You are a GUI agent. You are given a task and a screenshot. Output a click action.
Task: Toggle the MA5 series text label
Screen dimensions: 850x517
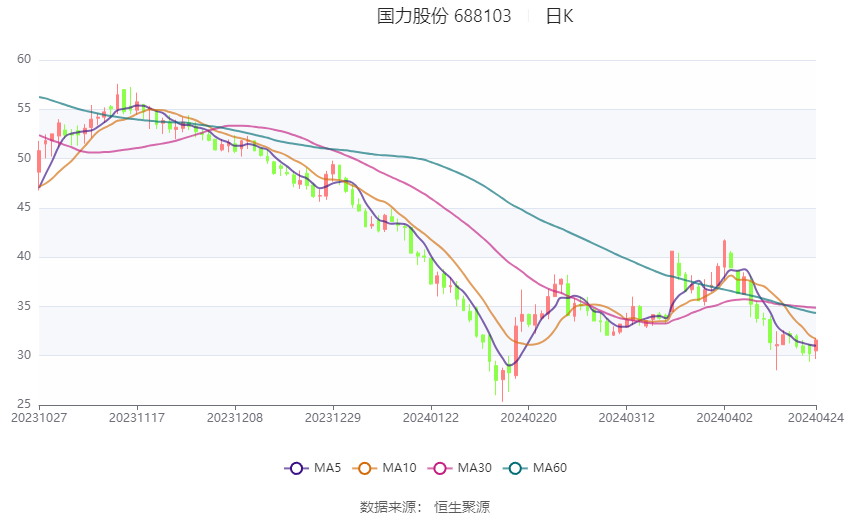(x=328, y=468)
